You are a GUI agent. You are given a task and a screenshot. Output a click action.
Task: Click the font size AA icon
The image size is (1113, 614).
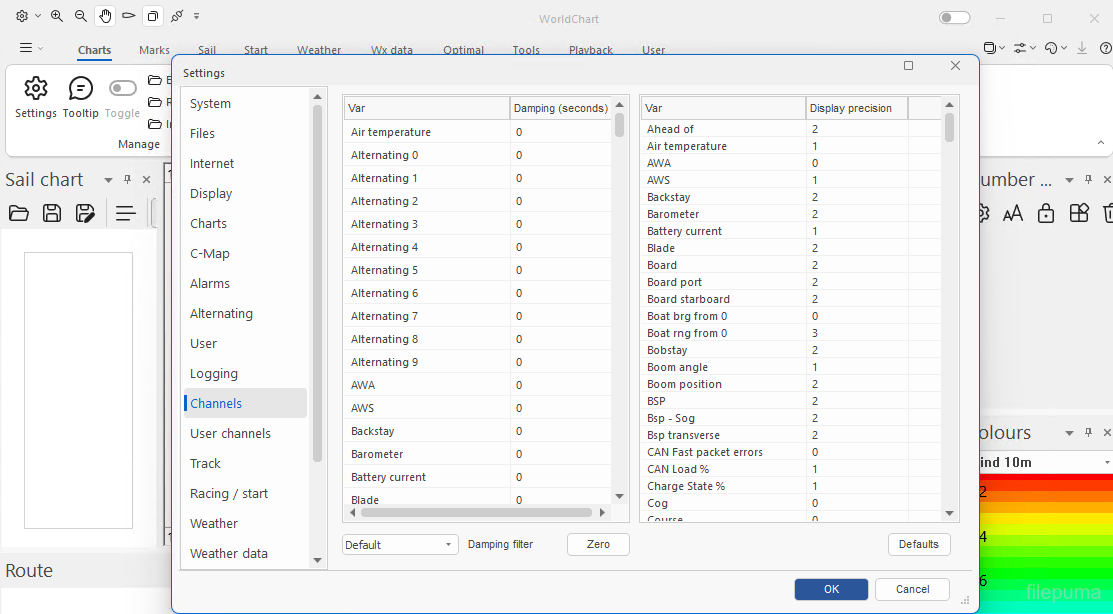tap(1013, 213)
